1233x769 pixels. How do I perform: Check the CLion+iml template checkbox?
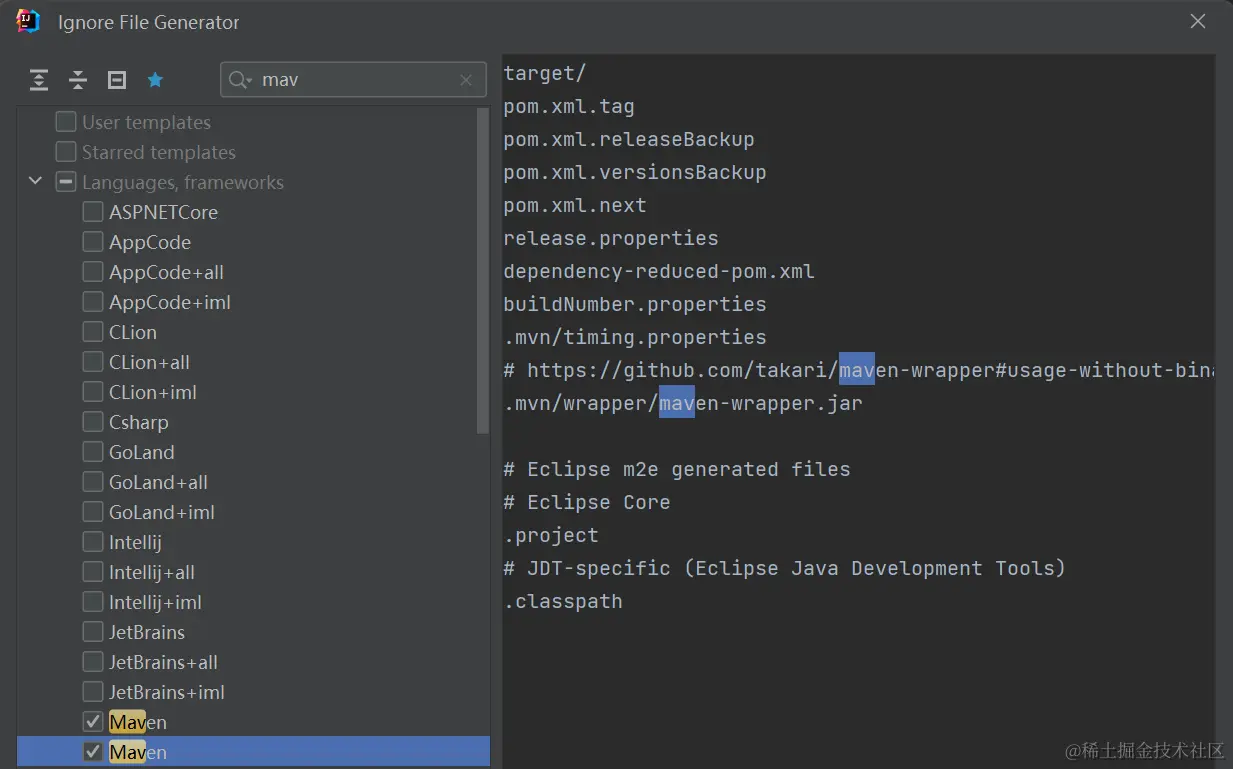pos(93,392)
